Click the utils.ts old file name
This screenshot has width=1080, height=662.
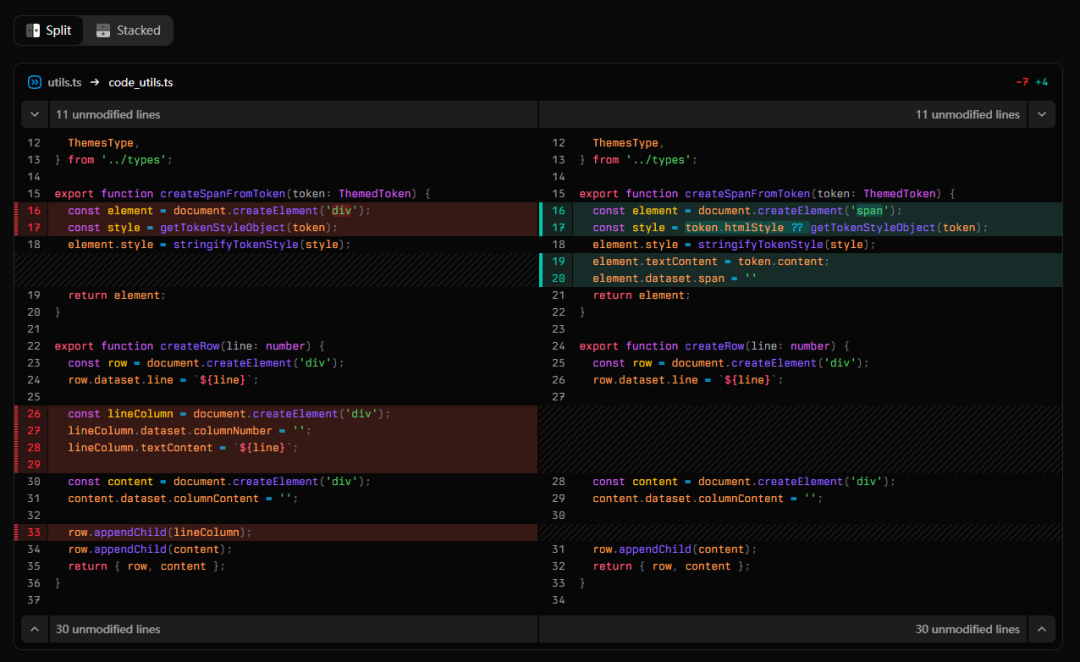65,82
